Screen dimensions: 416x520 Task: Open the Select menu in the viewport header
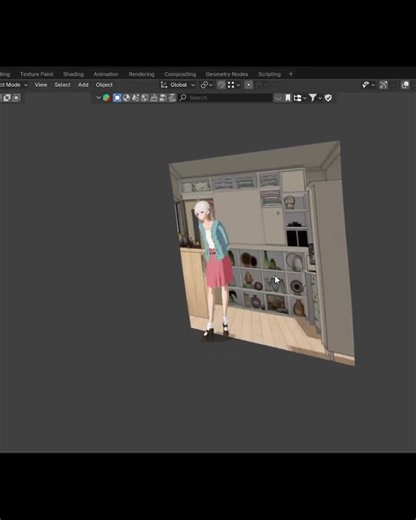pos(62,85)
